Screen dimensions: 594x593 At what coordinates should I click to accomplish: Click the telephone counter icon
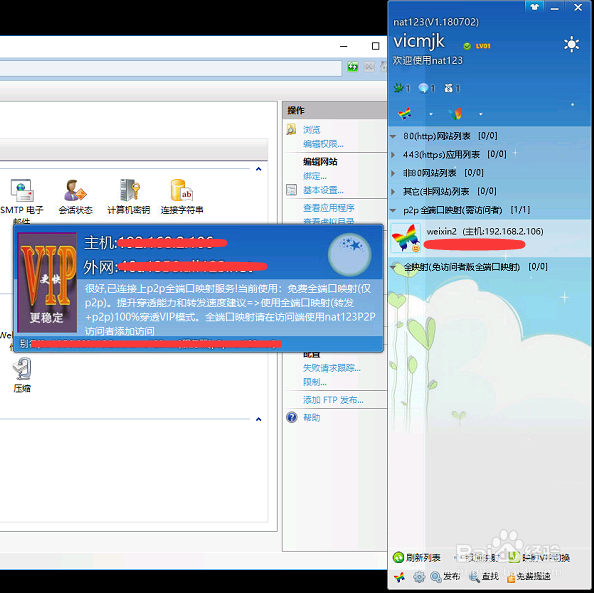[449, 88]
